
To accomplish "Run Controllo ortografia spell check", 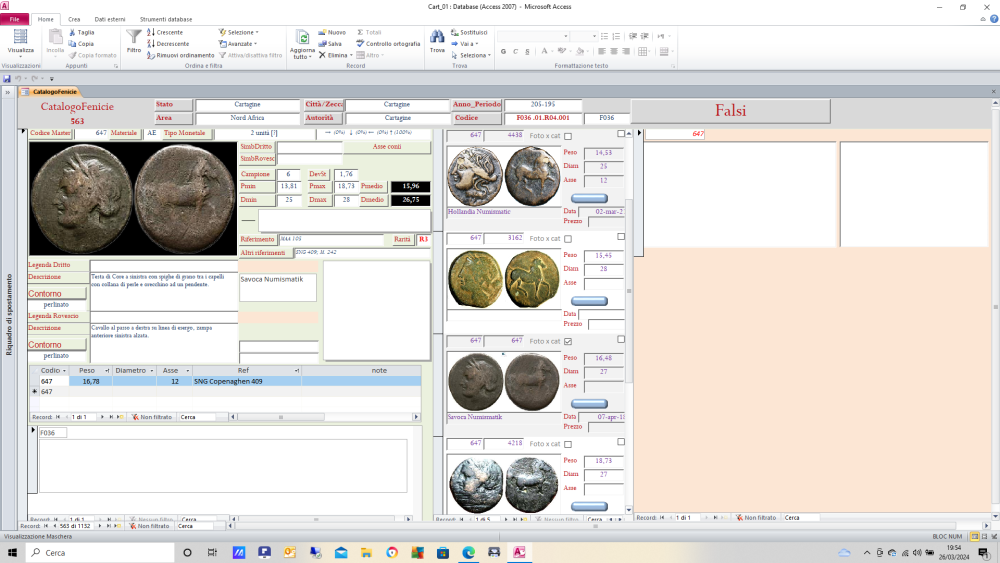I will click(x=389, y=44).
